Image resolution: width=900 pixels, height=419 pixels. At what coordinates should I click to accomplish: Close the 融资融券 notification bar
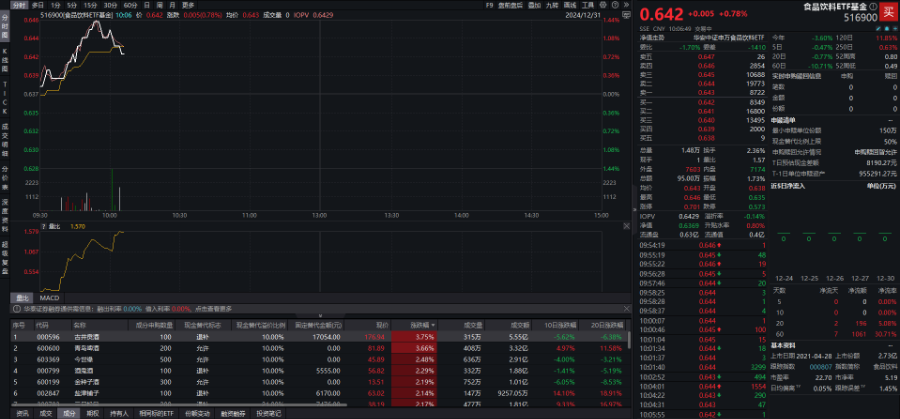click(x=627, y=309)
